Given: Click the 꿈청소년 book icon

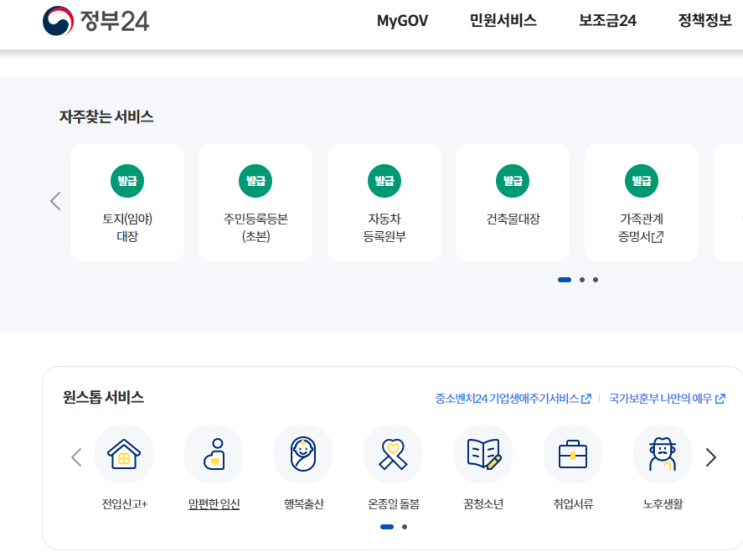Looking at the screenshot, I should tap(483, 454).
